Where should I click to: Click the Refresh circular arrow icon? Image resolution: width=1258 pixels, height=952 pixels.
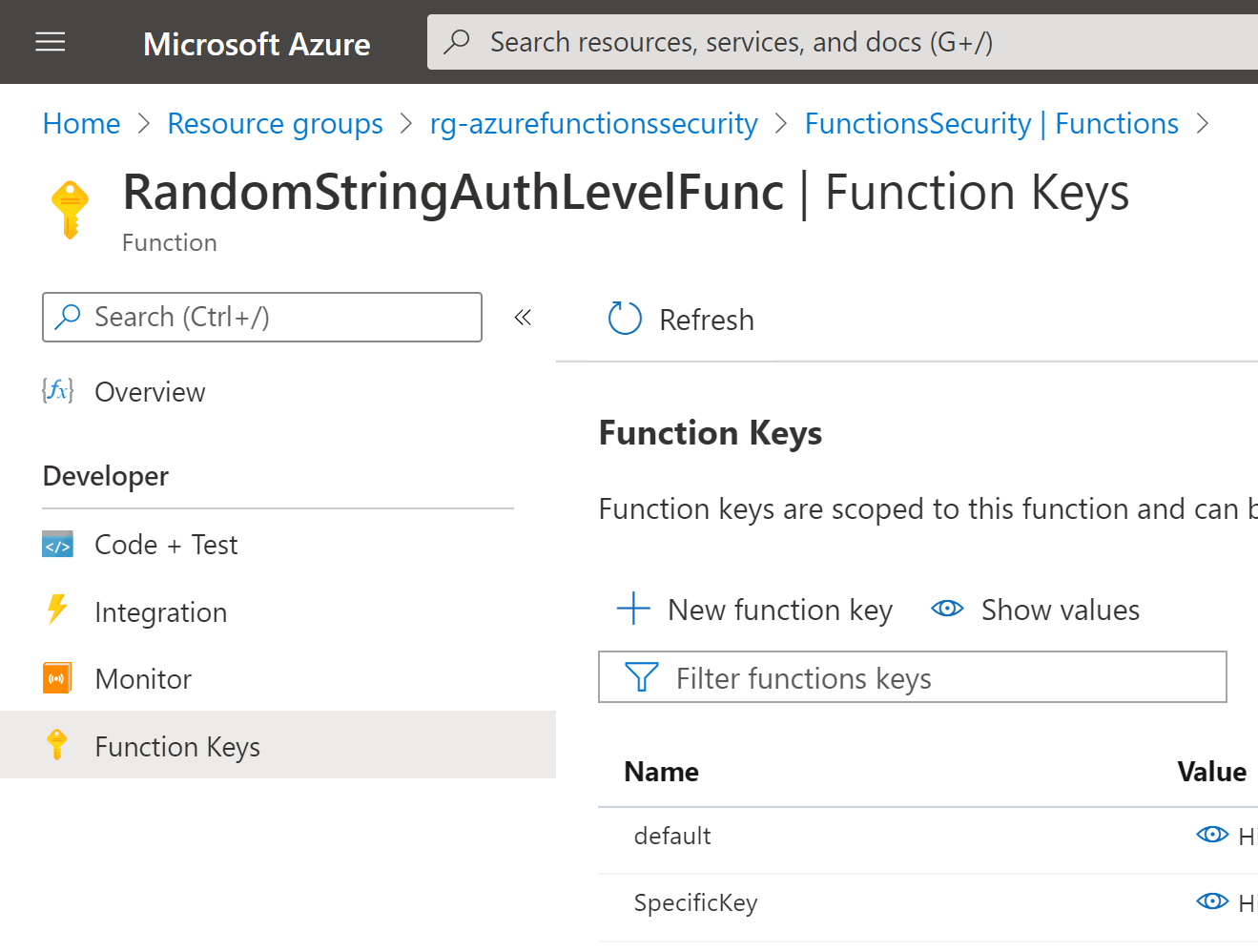[625, 319]
